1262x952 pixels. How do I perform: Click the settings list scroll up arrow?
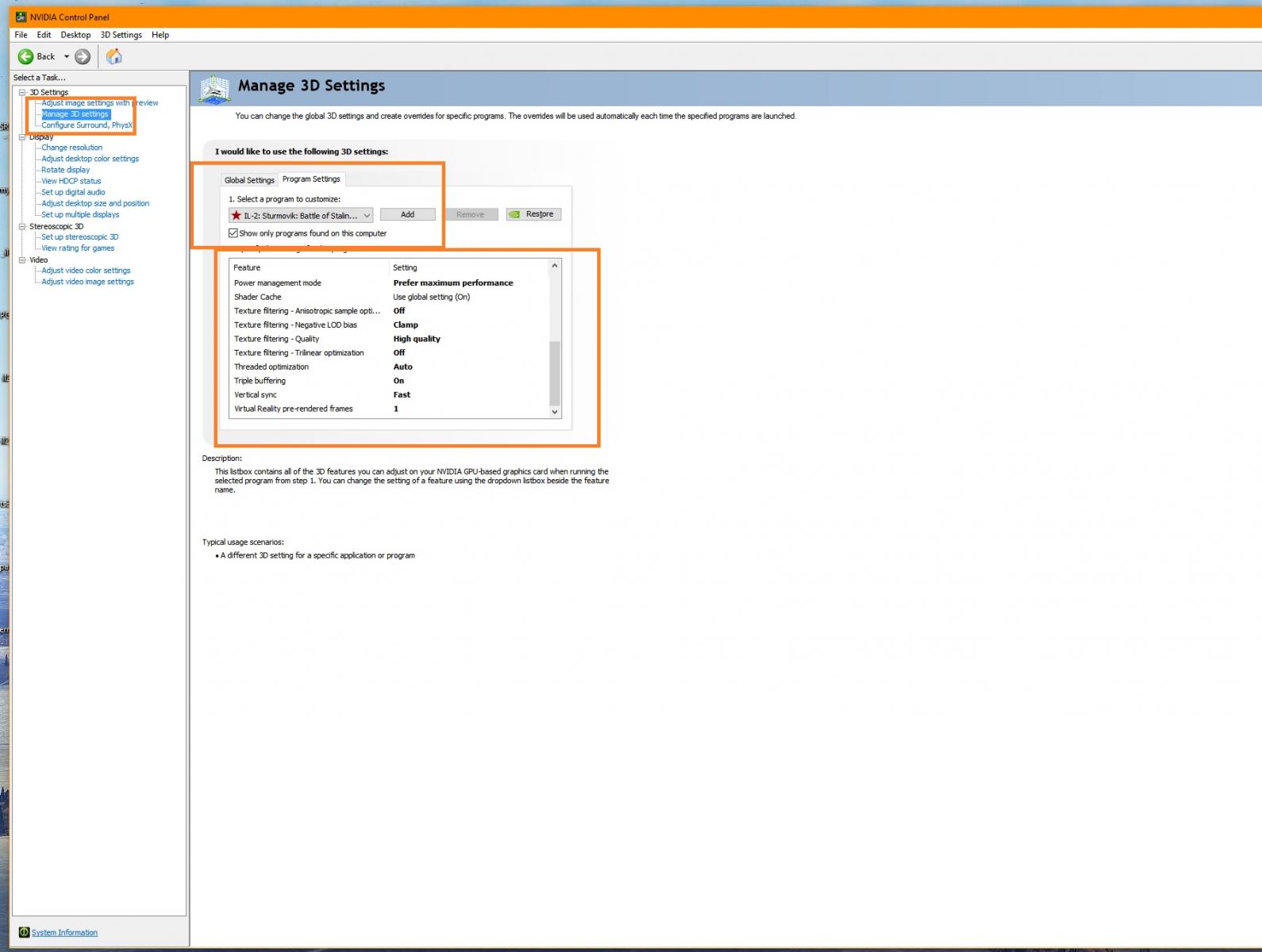[555, 266]
